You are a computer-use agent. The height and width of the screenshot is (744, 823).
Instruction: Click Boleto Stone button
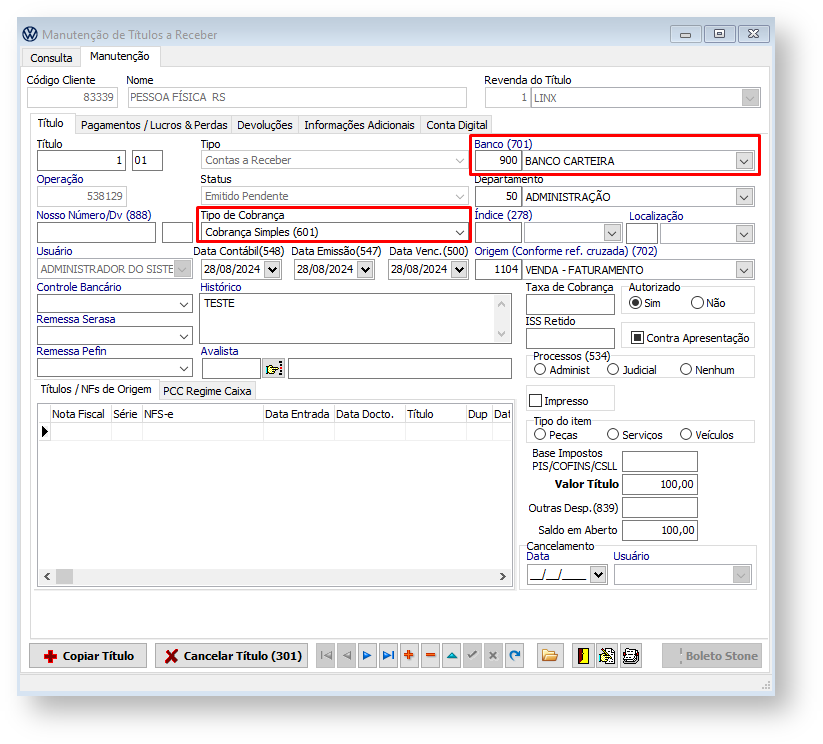tap(712, 656)
